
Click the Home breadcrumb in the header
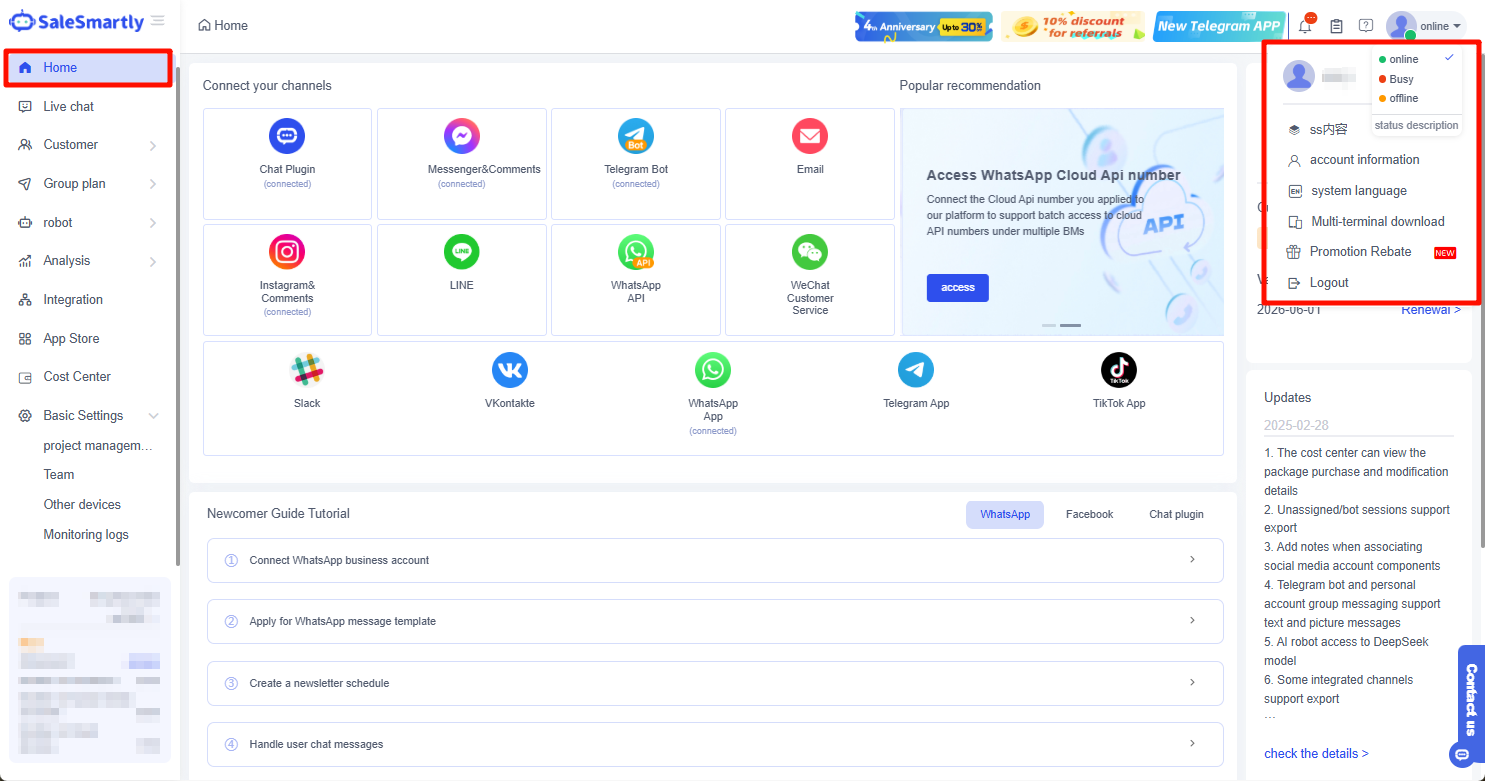tap(223, 26)
